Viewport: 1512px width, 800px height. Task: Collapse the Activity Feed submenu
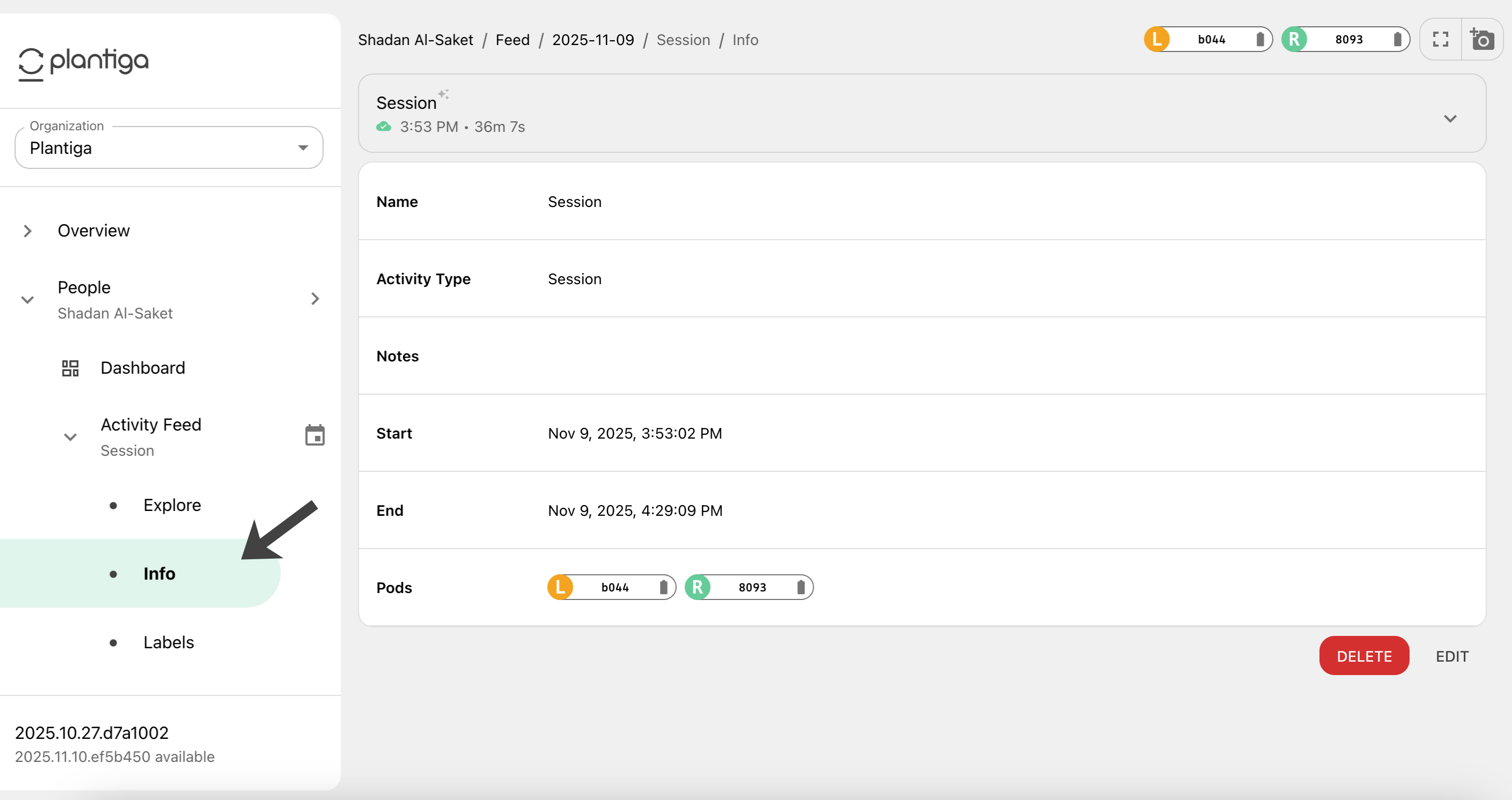coord(70,438)
